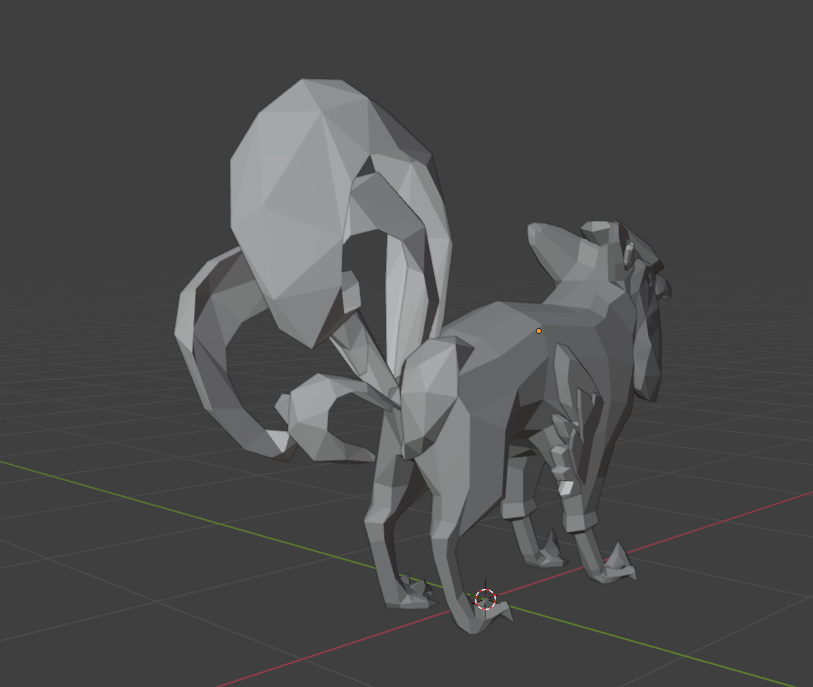Click the creature's pointed ear
Image resolution: width=813 pixels, height=687 pixels.
[548, 250]
